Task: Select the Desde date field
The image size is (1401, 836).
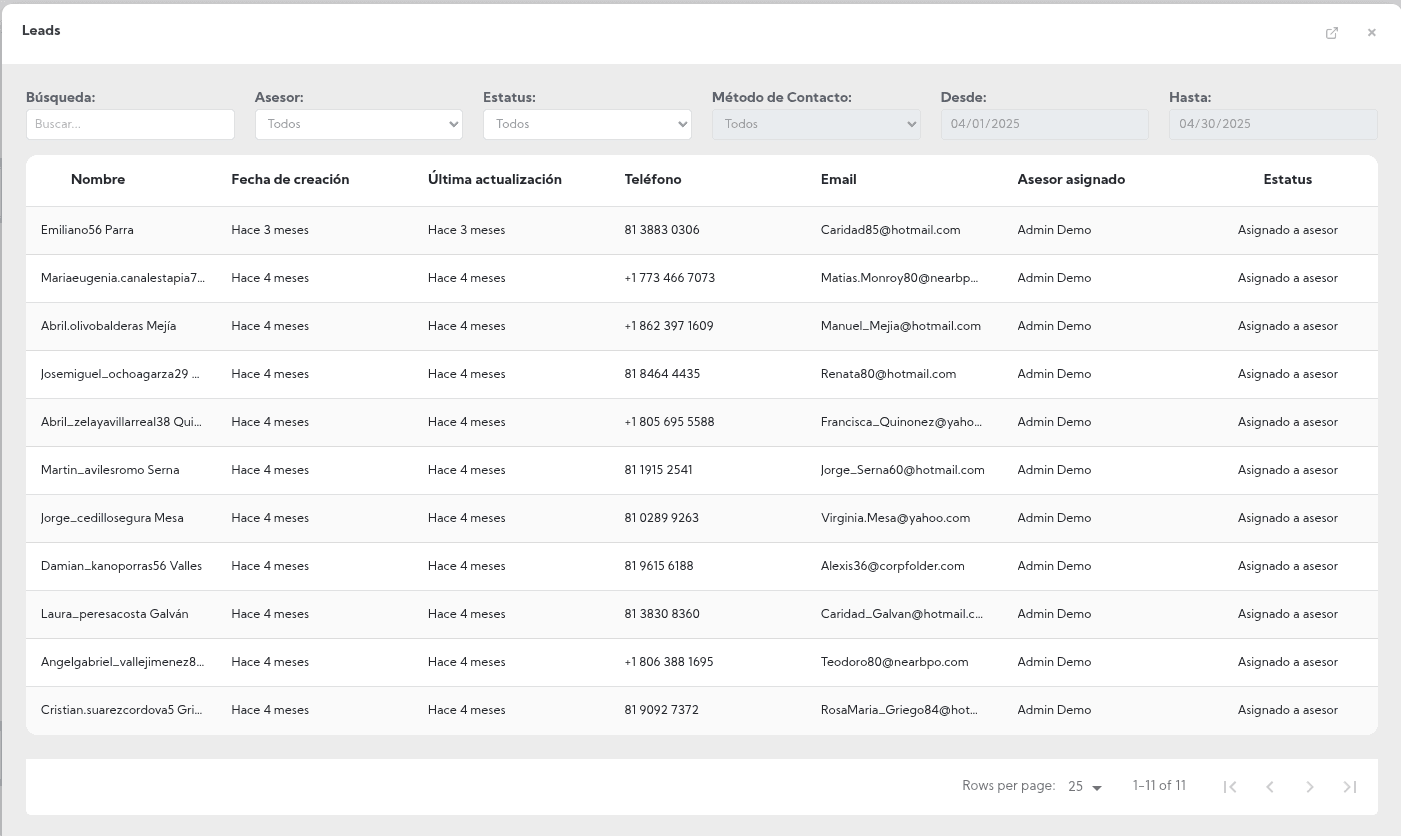Action: coord(1044,124)
